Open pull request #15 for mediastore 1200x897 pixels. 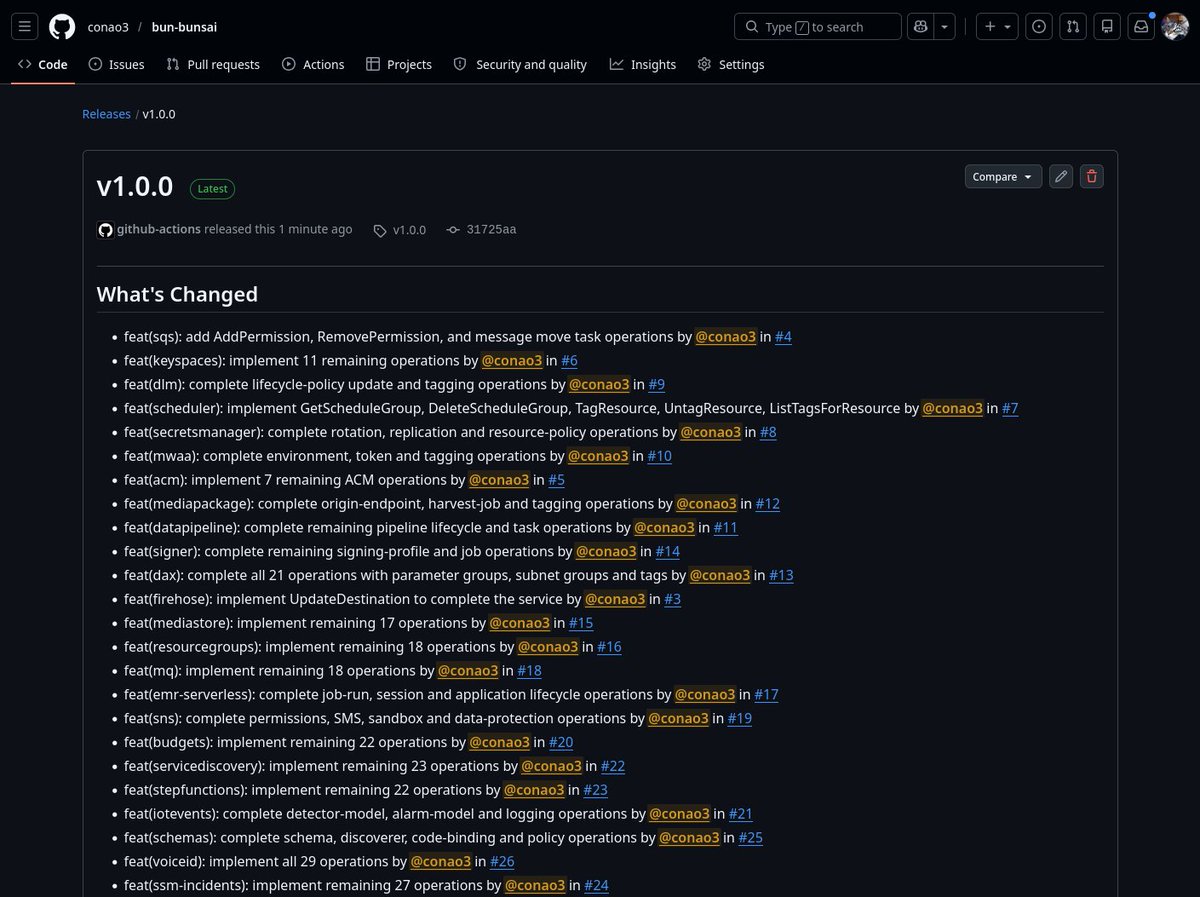pos(581,623)
